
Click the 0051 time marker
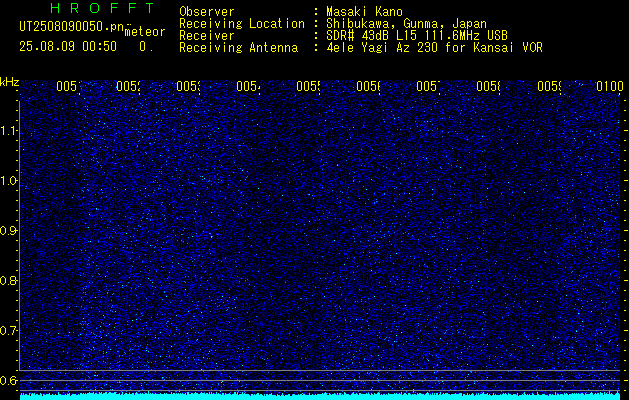click(68, 86)
